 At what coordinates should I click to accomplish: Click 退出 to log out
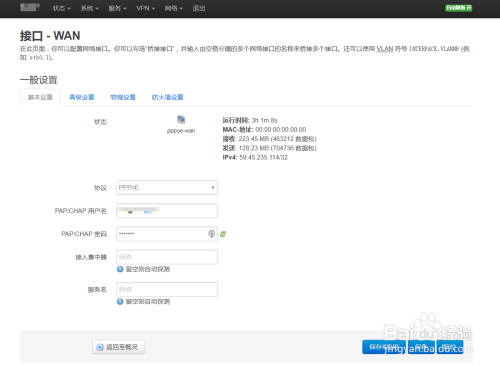(x=199, y=8)
